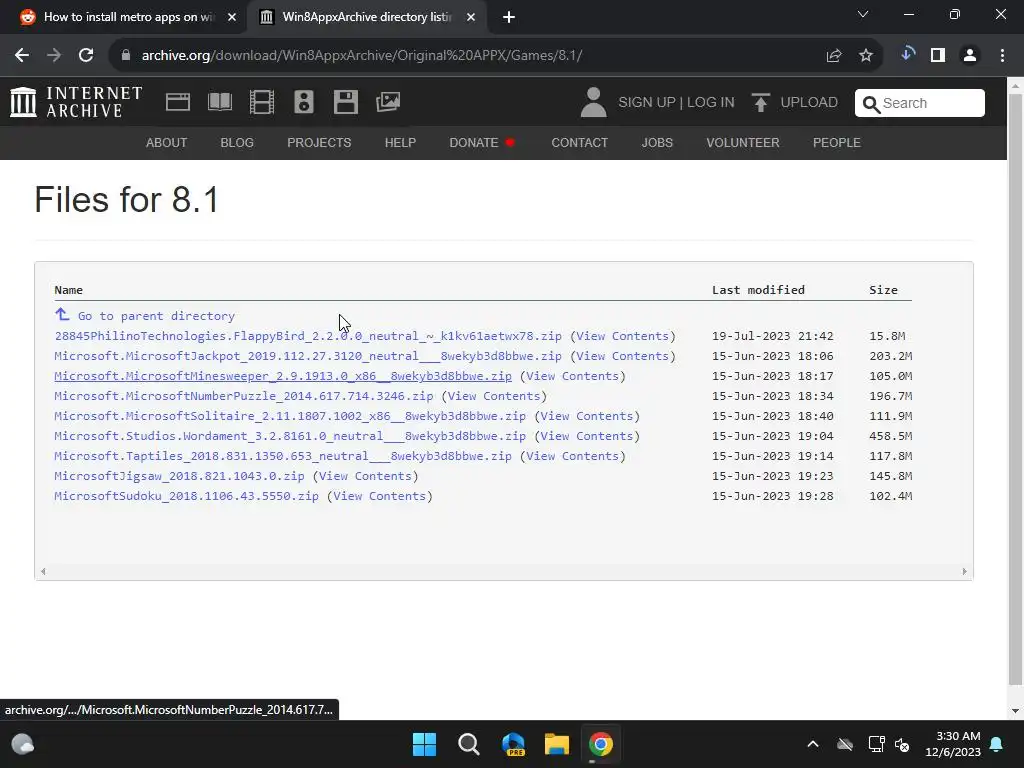Open the PROJECTS menu item

[x=319, y=142]
